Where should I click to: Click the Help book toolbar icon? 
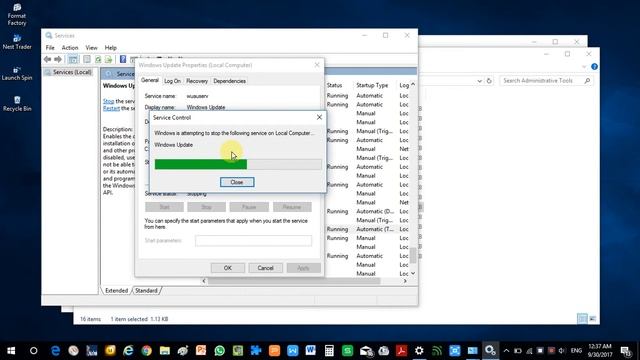click(x=123, y=60)
